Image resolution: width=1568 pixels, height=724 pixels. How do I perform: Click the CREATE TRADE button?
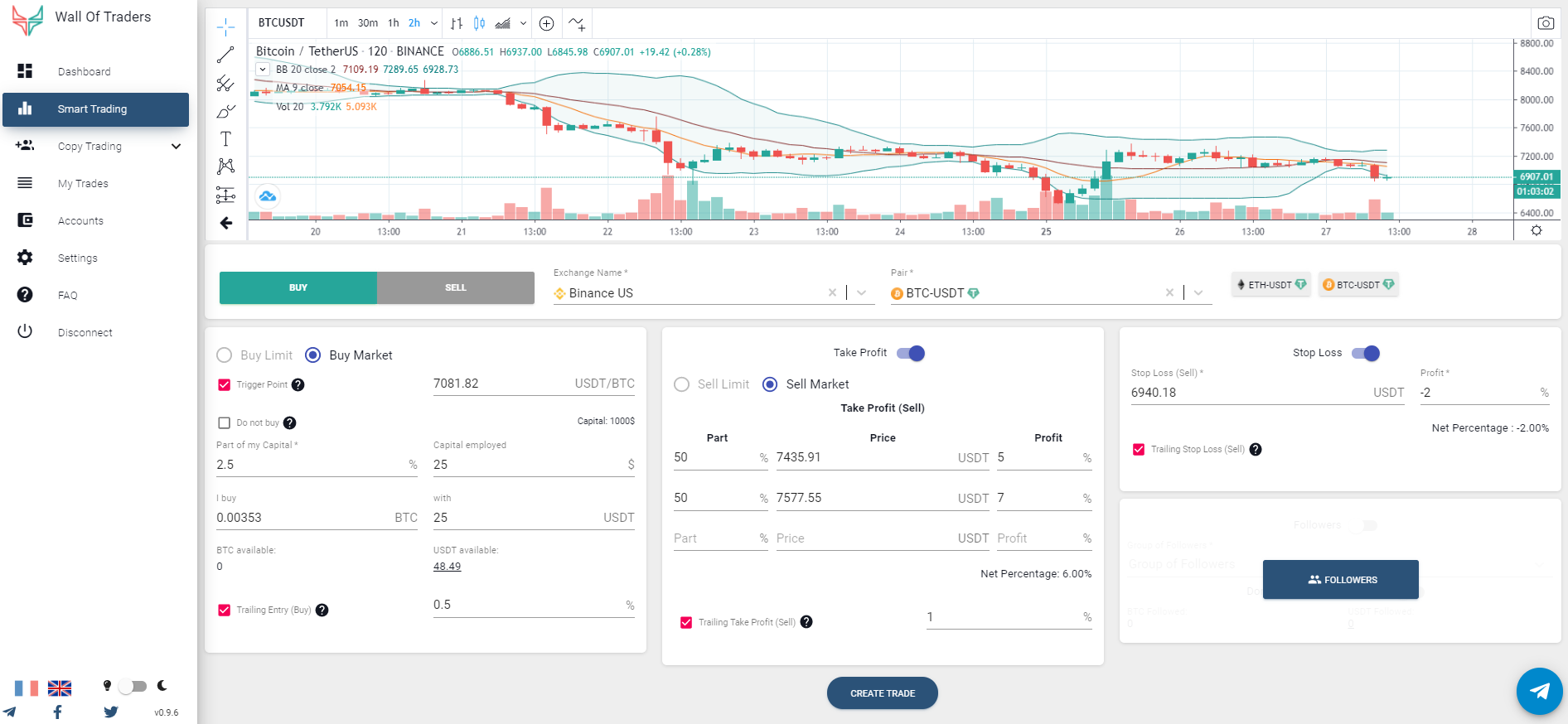883,693
